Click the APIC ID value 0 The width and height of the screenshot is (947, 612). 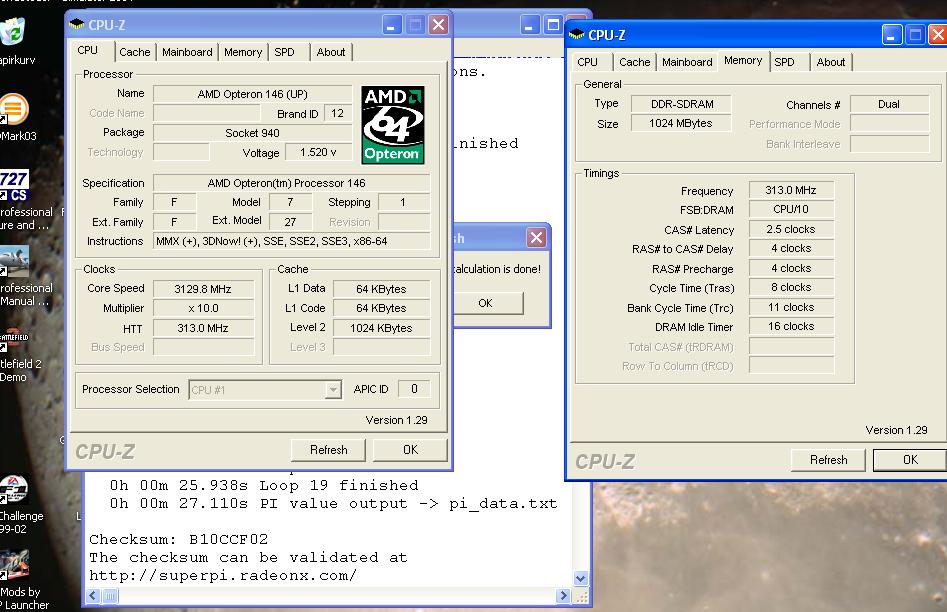pyautogui.click(x=414, y=388)
